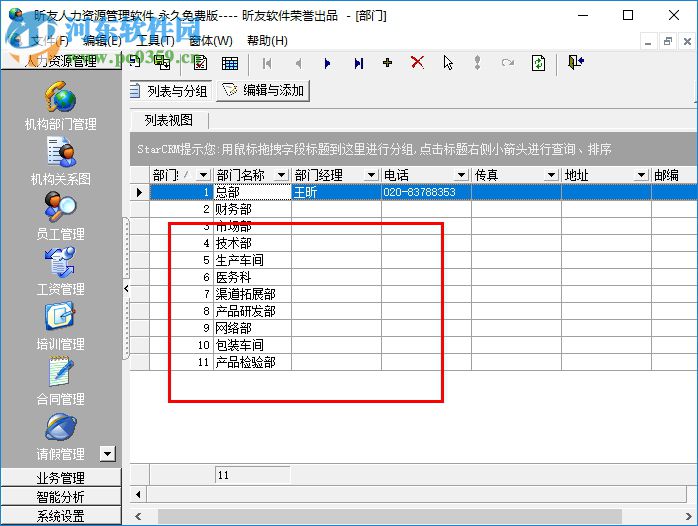This screenshot has width=698, height=526.
Task: Click the 王昕 manager cell
Action: tap(336, 192)
